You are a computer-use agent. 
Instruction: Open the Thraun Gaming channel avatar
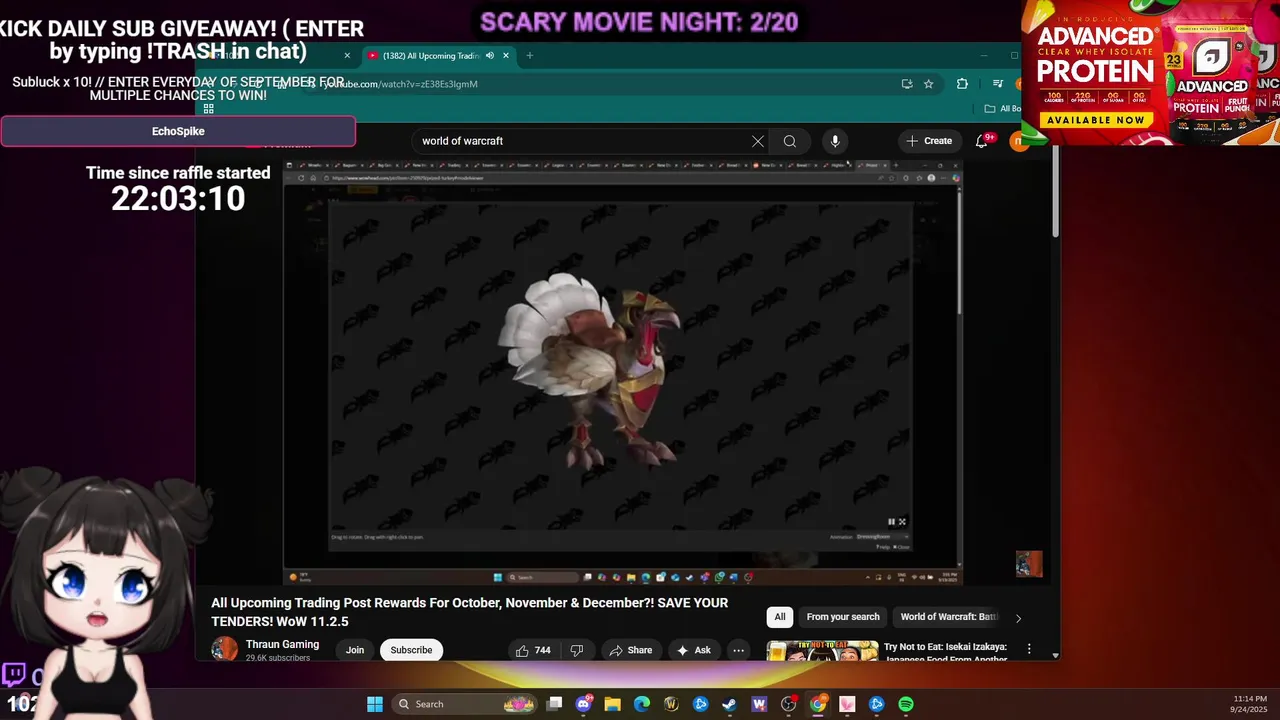224,649
